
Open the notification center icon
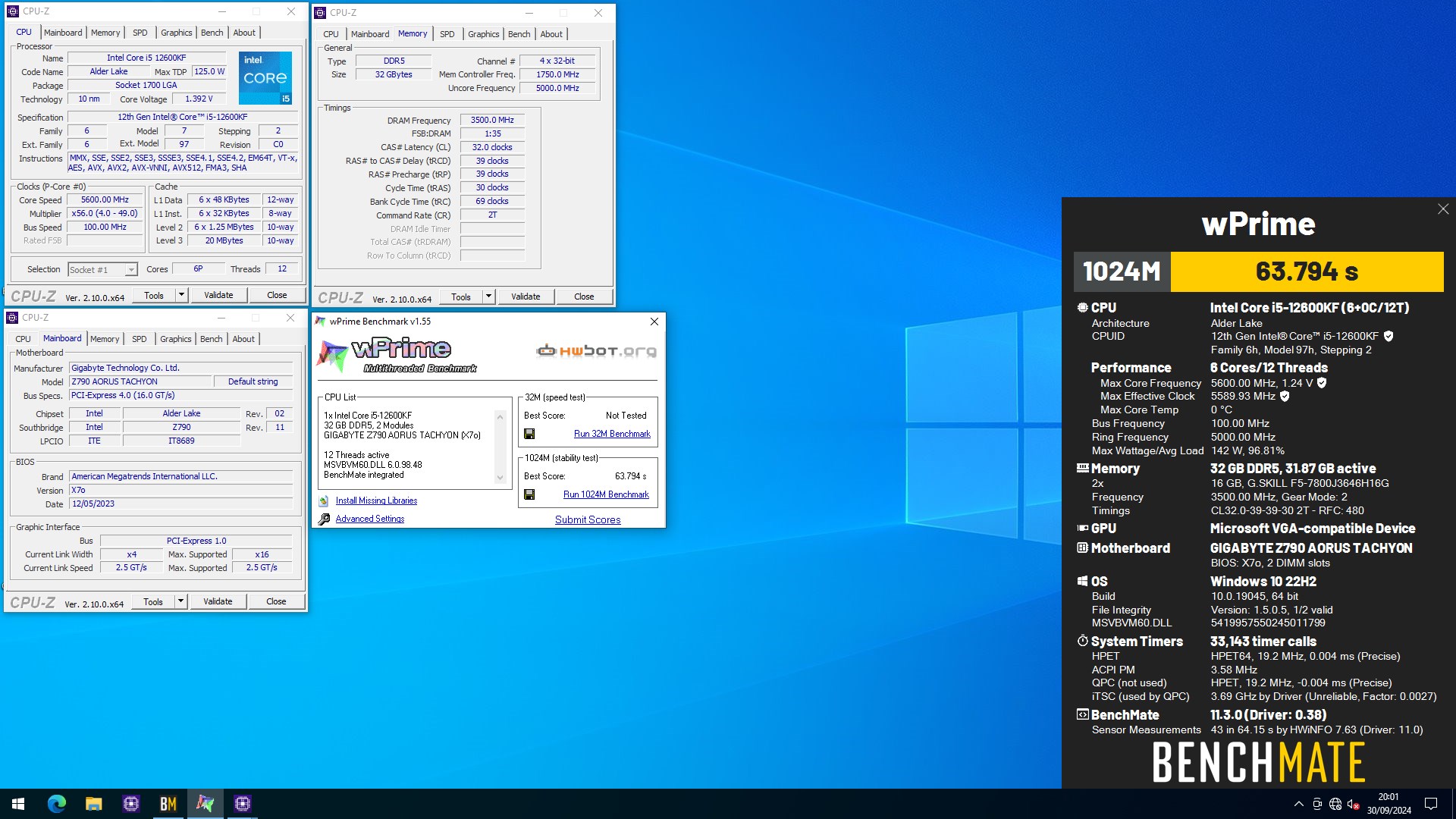pyautogui.click(x=1431, y=804)
